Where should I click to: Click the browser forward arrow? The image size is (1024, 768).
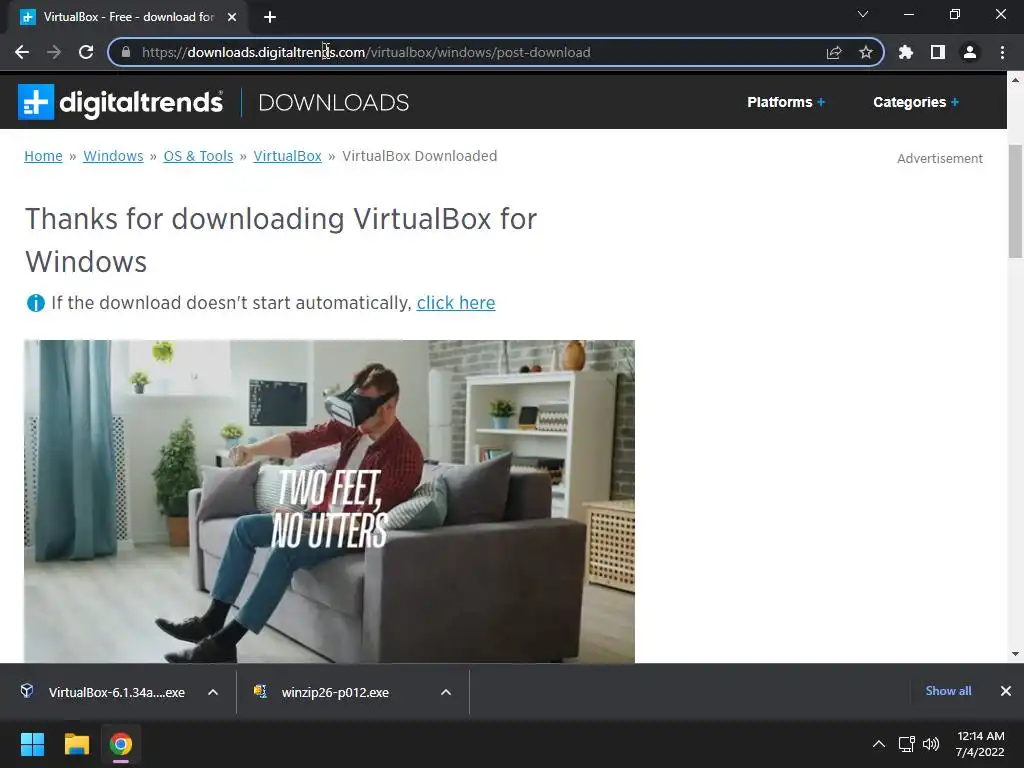pyautogui.click(x=54, y=52)
